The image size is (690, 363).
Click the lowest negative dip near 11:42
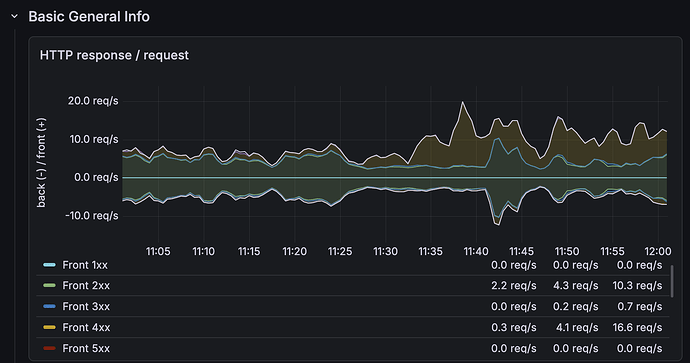498,225
